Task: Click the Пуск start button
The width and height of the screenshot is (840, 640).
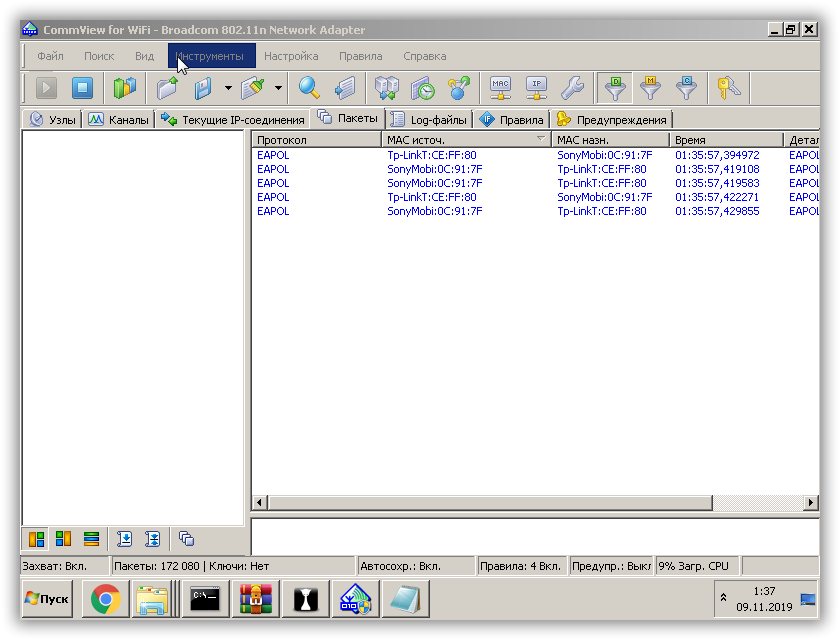Action: click(x=48, y=599)
